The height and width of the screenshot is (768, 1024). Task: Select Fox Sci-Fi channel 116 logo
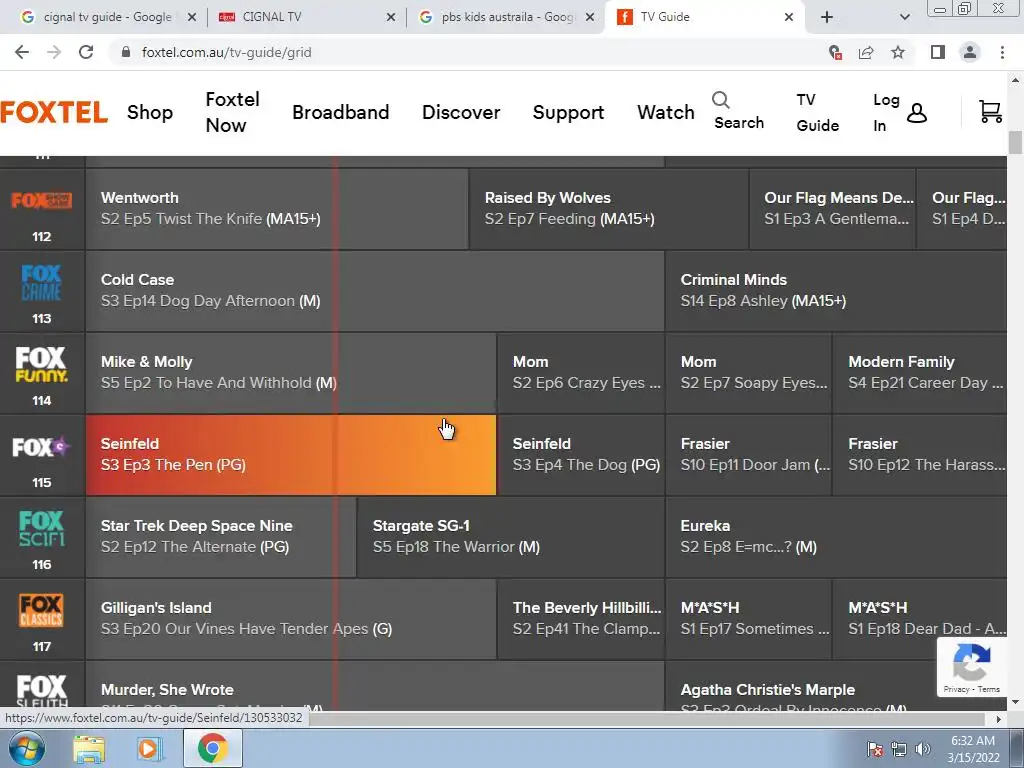tap(42, 528)
